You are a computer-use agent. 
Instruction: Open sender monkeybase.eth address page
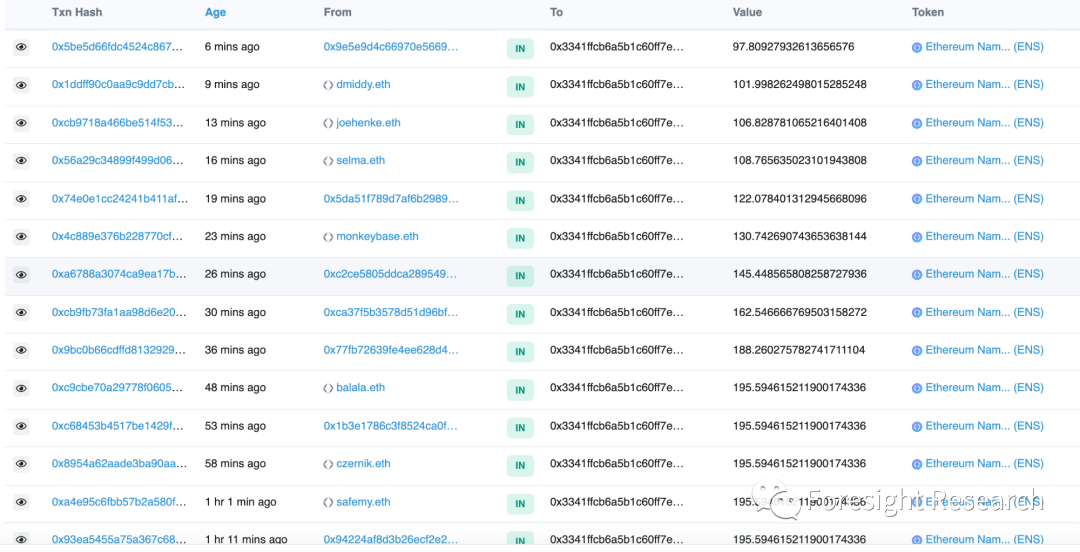coord(377,236)
